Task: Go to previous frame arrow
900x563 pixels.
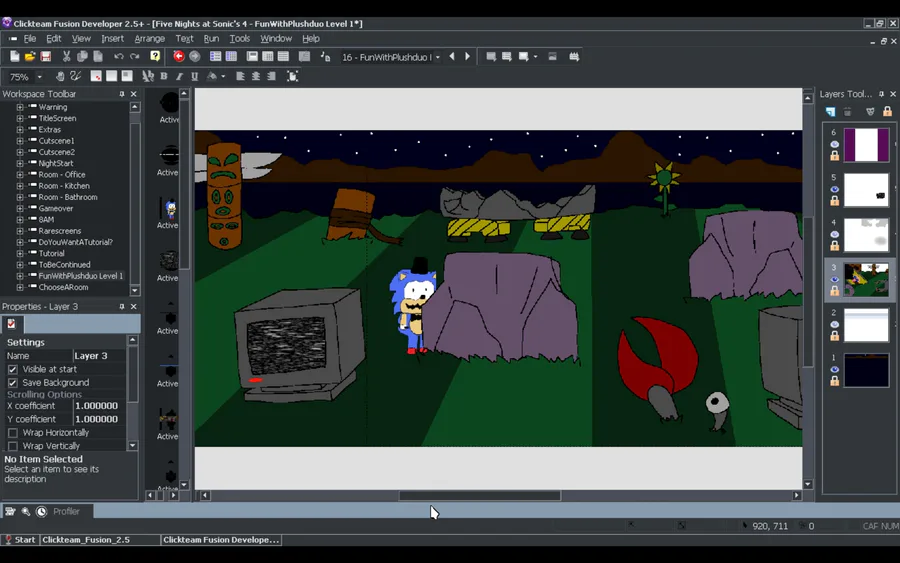Action: point(452,56)
